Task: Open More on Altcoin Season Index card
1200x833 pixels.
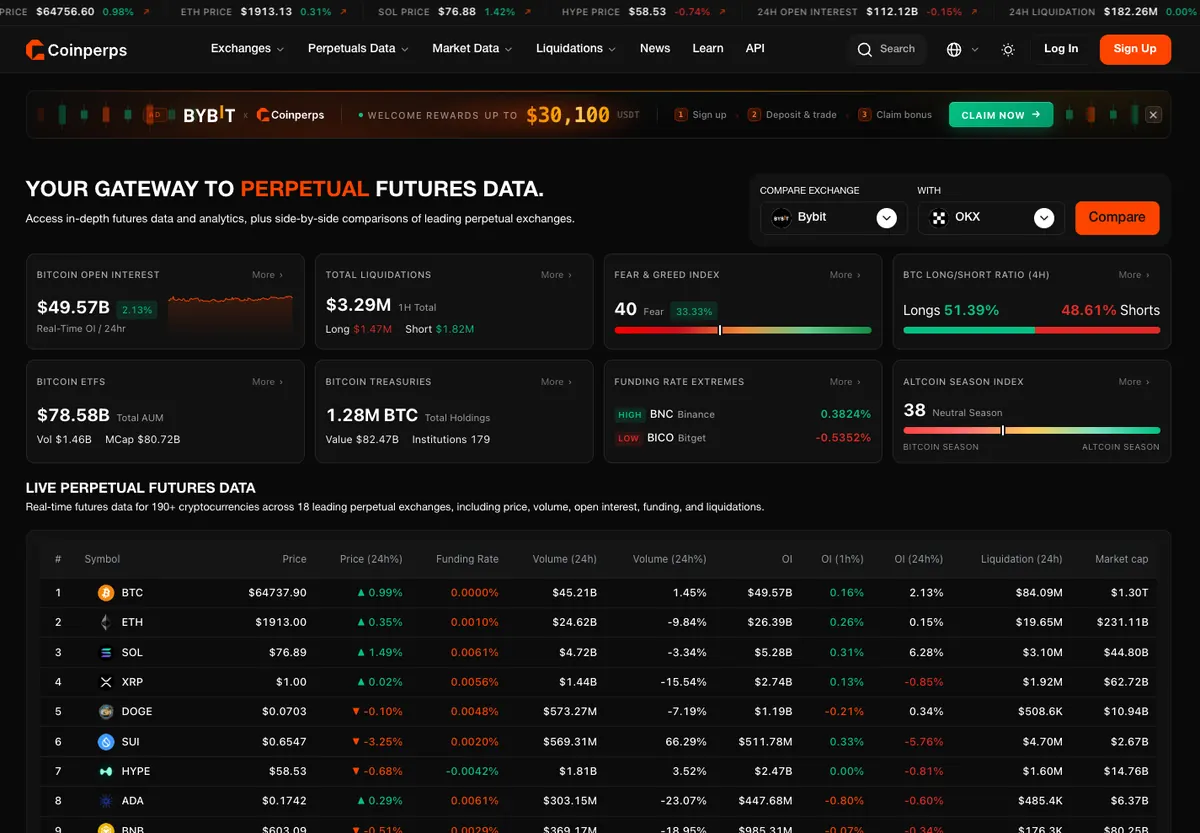Action: click(1134, 382)
